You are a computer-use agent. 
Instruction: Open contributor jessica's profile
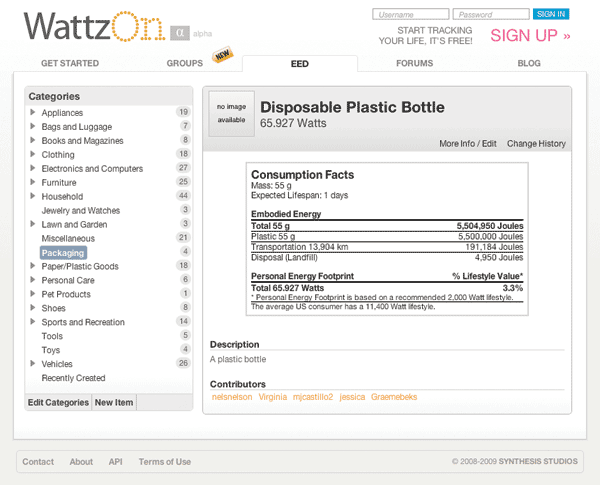(352, 397)
